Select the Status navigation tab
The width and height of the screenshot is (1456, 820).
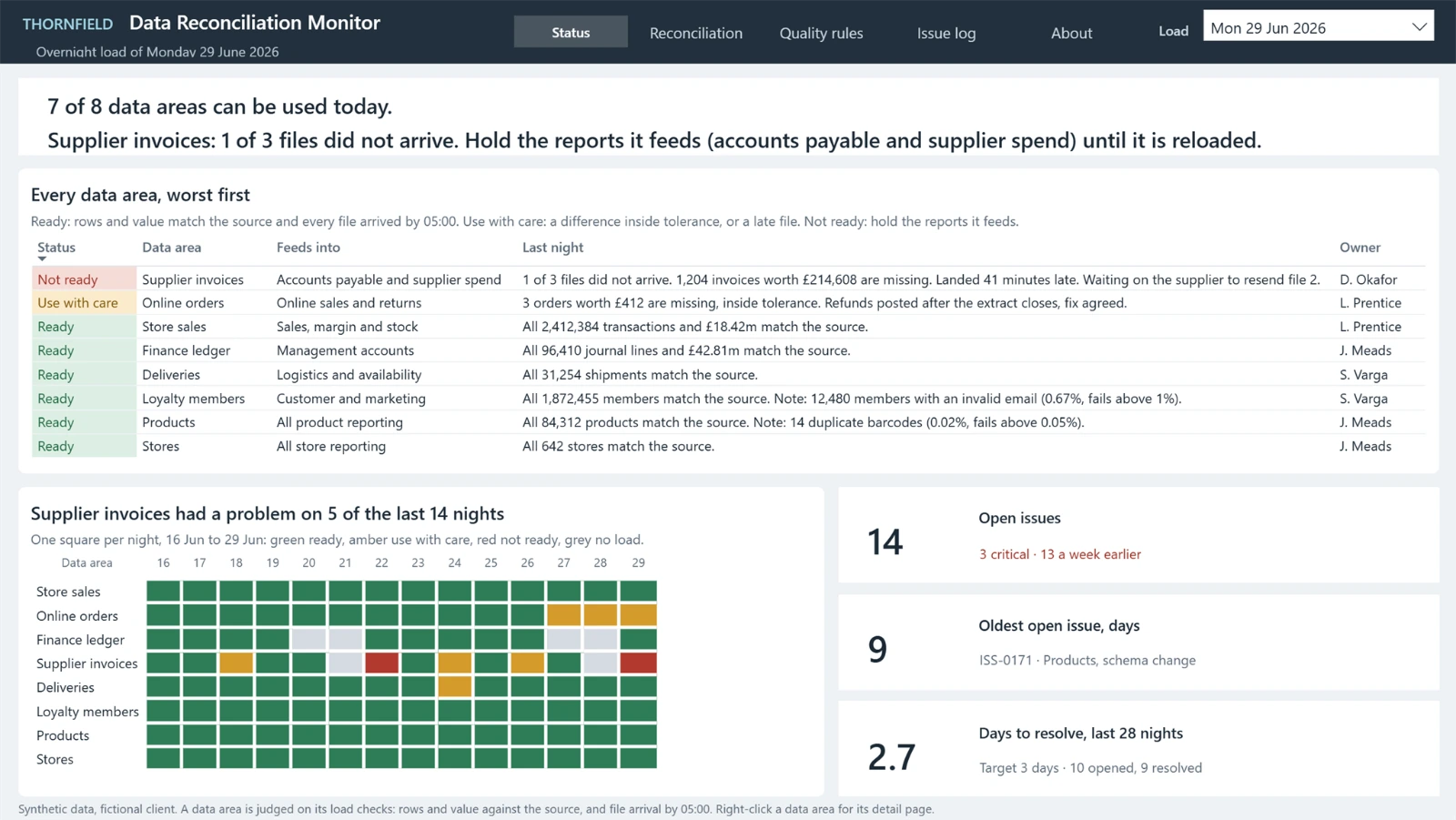click(x=571, y=32)
